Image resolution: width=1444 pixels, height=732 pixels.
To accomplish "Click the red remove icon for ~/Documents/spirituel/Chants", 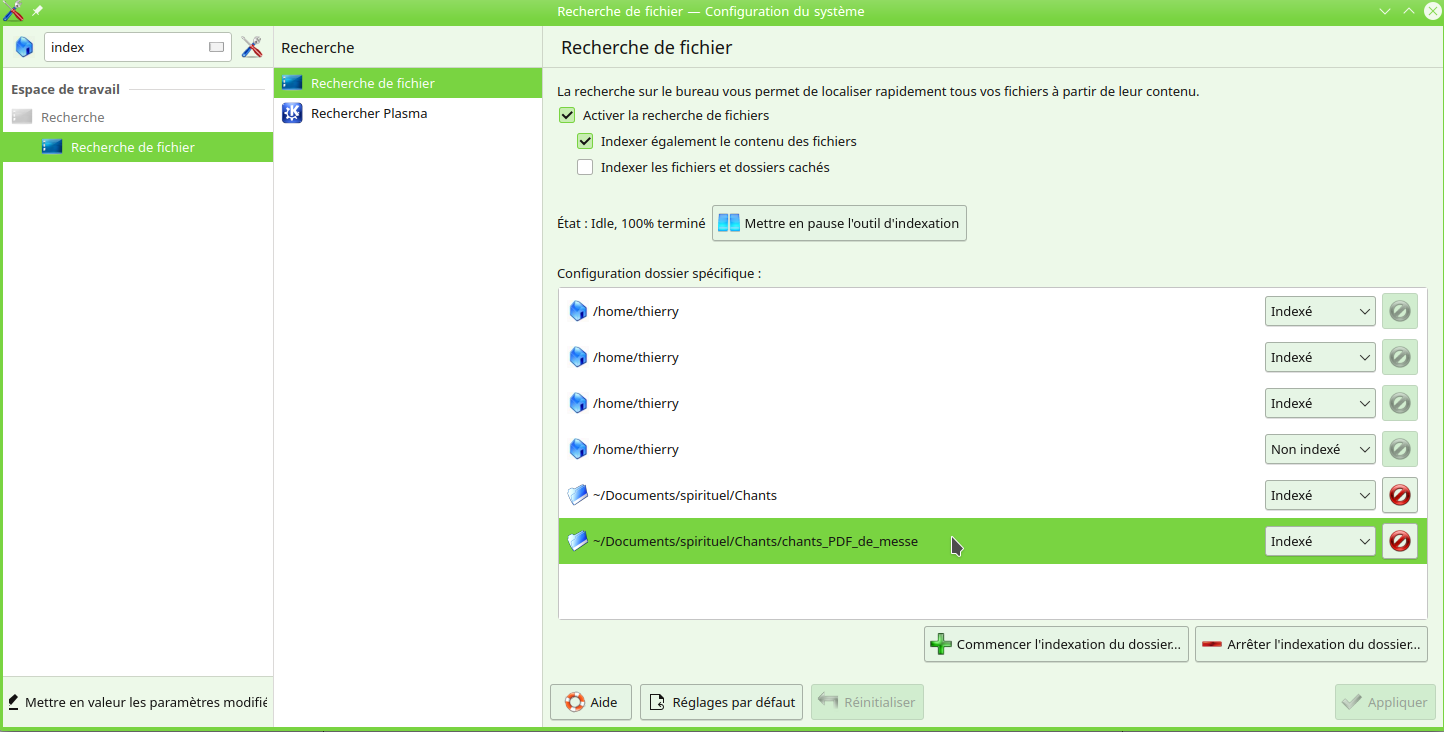I will point(1399,495).
